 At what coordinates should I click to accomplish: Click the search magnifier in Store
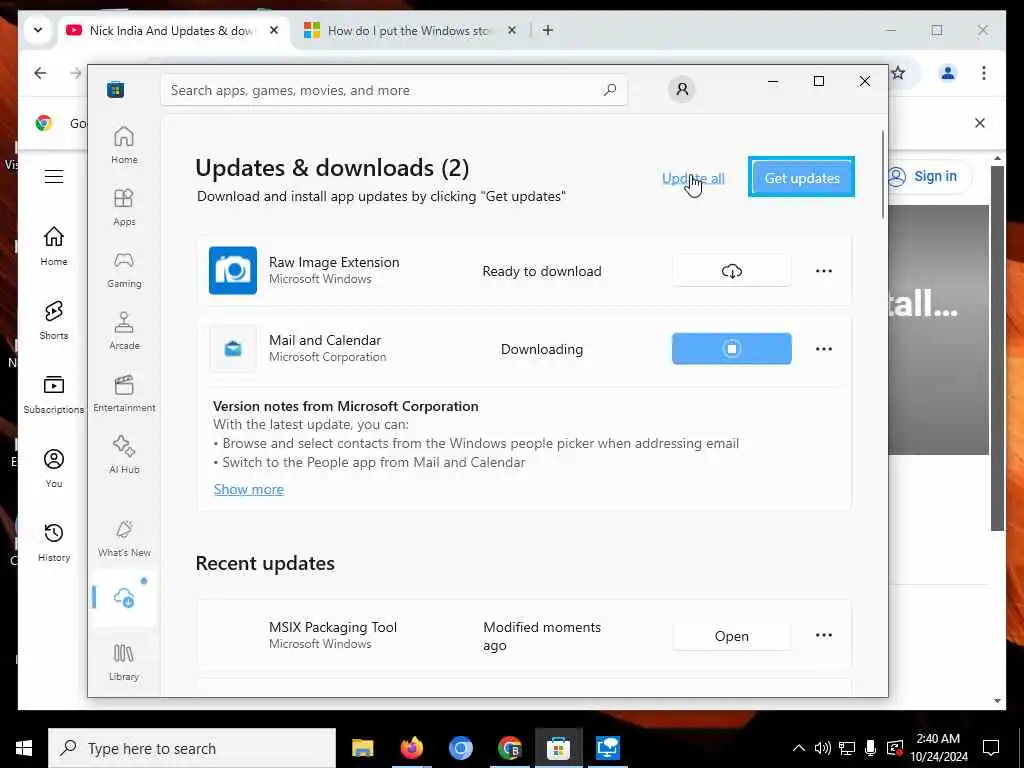(x=610, y=90)
